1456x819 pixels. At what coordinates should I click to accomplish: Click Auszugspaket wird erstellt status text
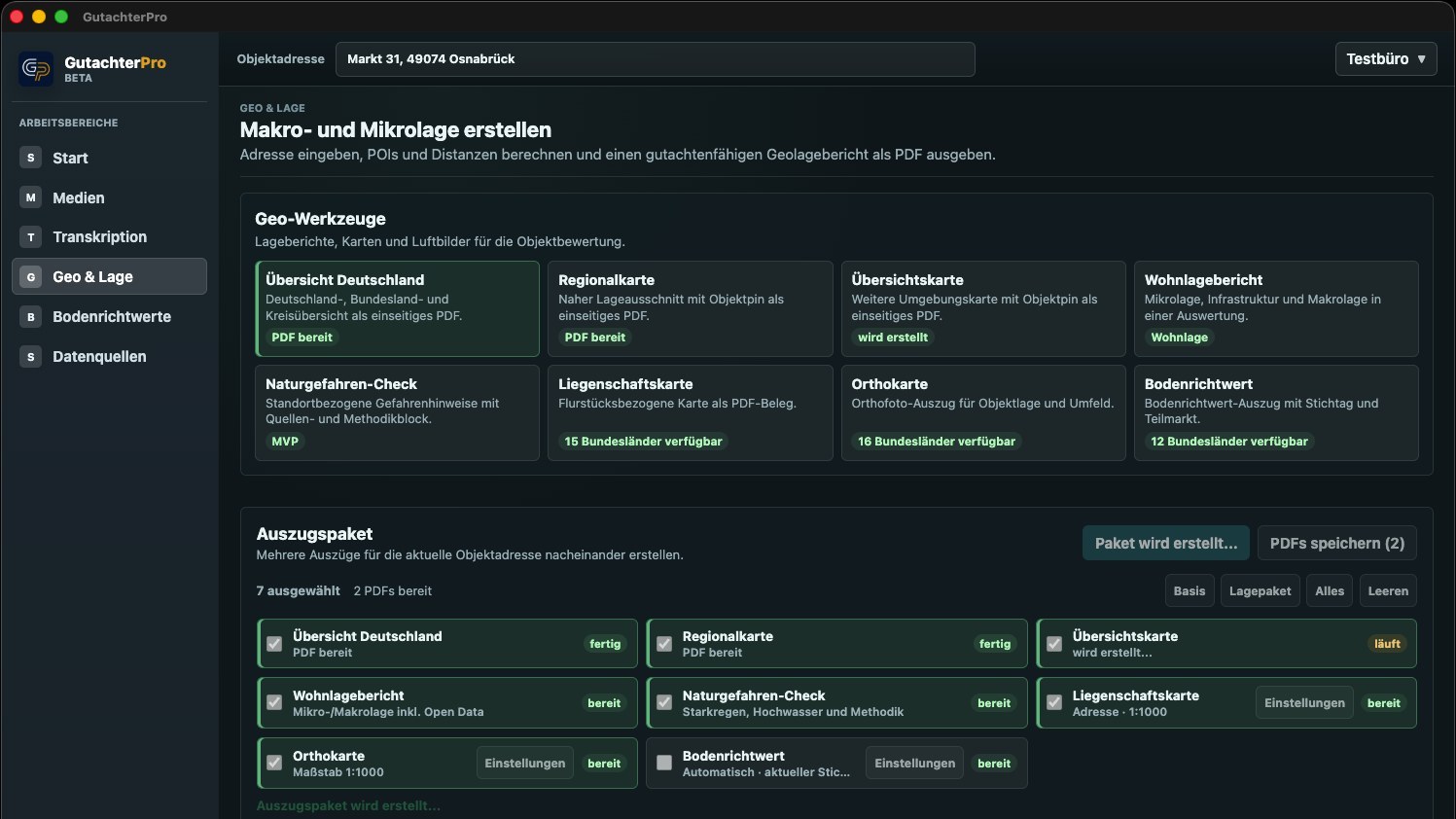click(x=348, y=805)
